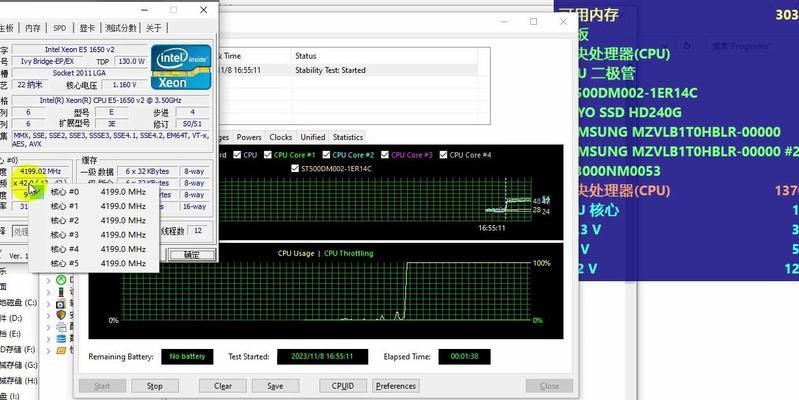
Task: Click the Save button
Action: click(275, 386)
